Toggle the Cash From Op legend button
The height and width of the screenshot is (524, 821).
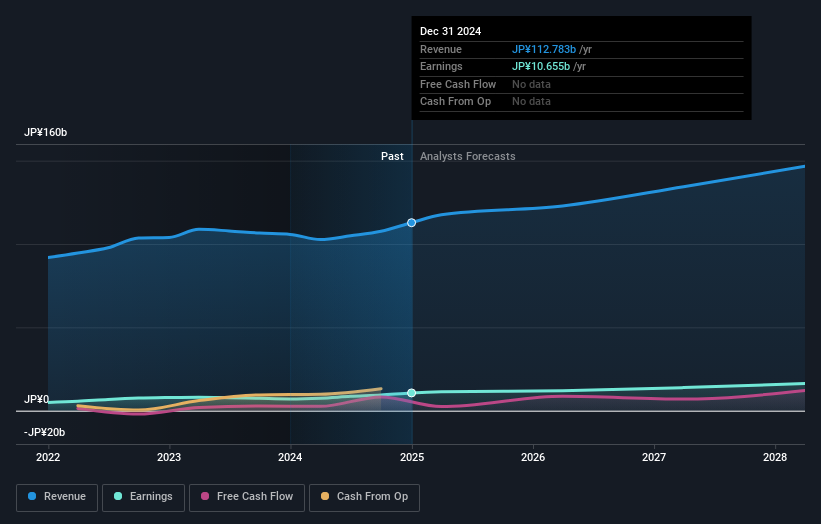(364, 497)
